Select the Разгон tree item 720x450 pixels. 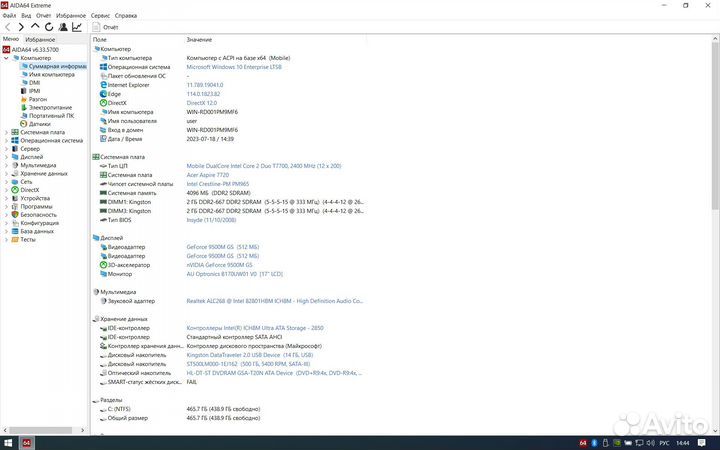[34, 99]
